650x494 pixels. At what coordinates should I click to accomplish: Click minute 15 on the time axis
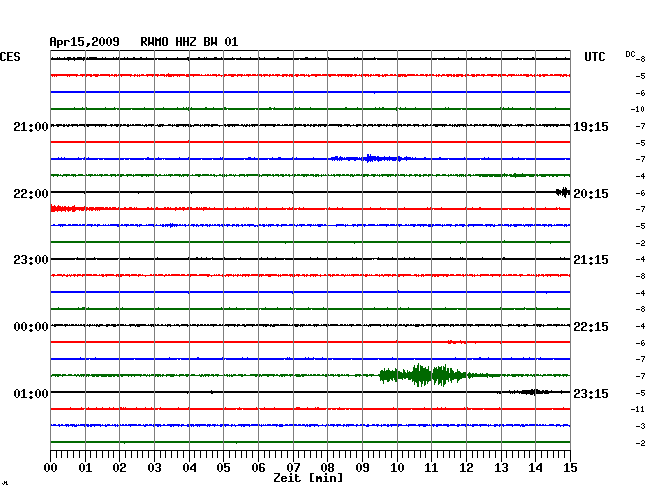click(x=570, y=468)
